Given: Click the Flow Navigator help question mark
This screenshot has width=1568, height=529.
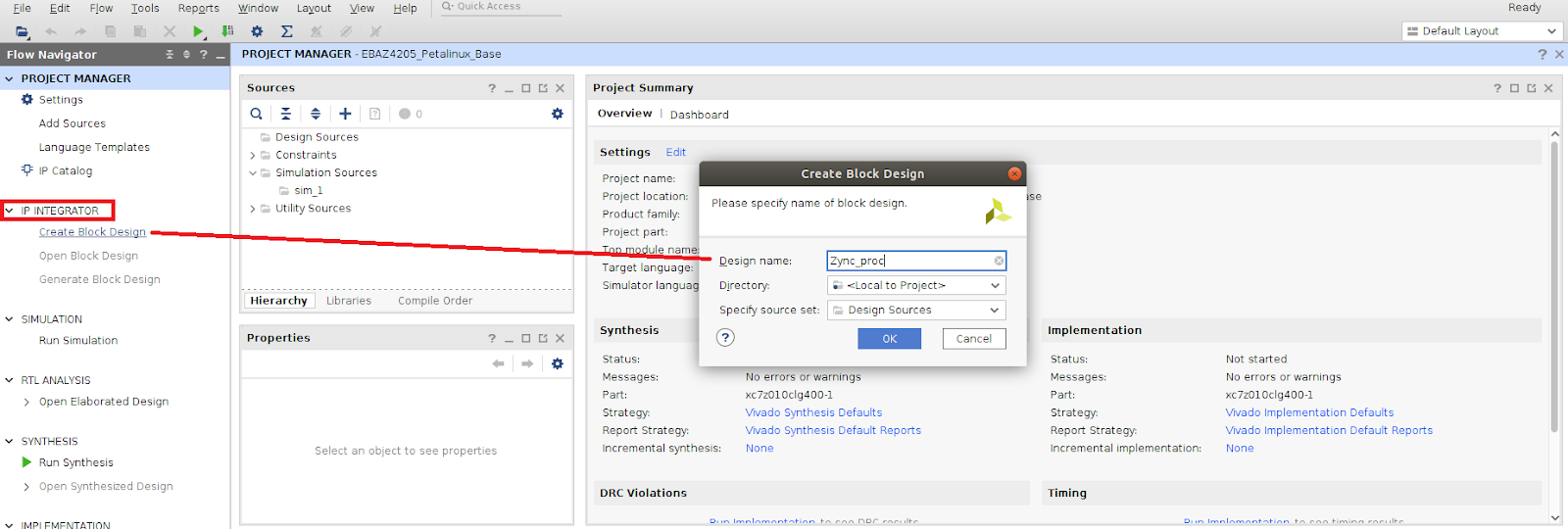Looking at the screenshot, I should 204,55.
